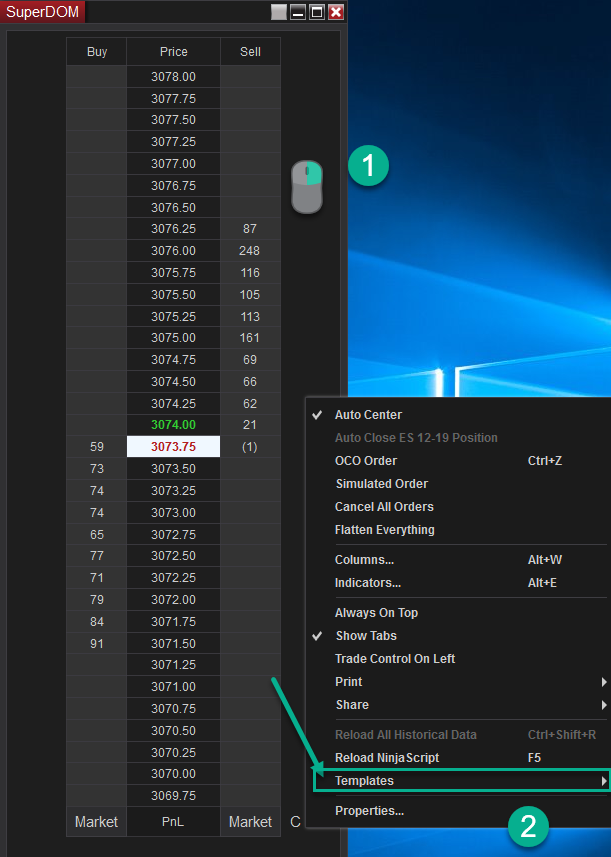Expand the Print submenu
This screenshot has height=857, width=611.
(x=458, y=682)
